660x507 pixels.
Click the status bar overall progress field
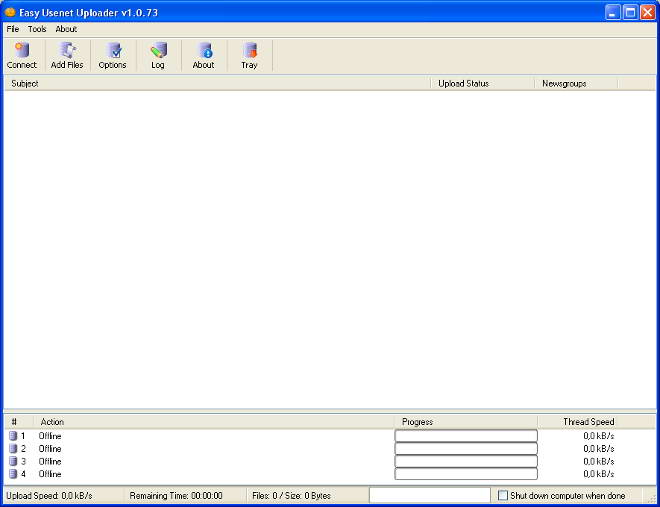pos(430,495)
